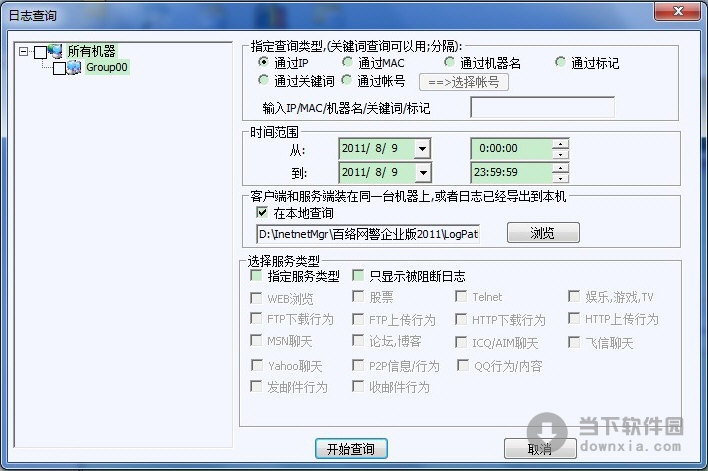The height and width of the screenshot is (471, 708).
Task: Click the 23:59:59 end time field
Action: pyautogui.click(x=512, y=173)
